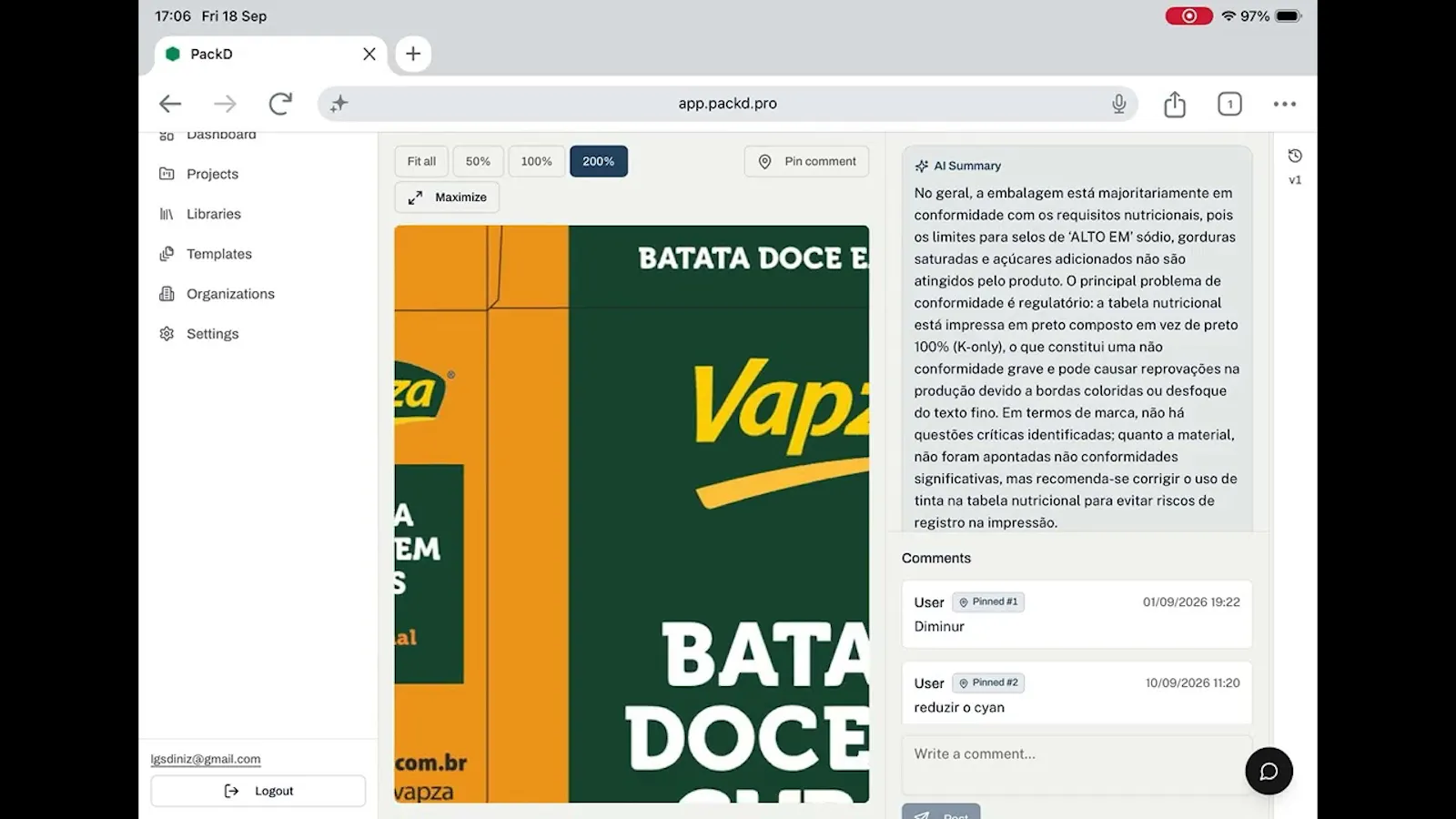Open version history clock icon
Image resolution: width=1456 pixels, height=819 pixels.
coord(1295,156)
